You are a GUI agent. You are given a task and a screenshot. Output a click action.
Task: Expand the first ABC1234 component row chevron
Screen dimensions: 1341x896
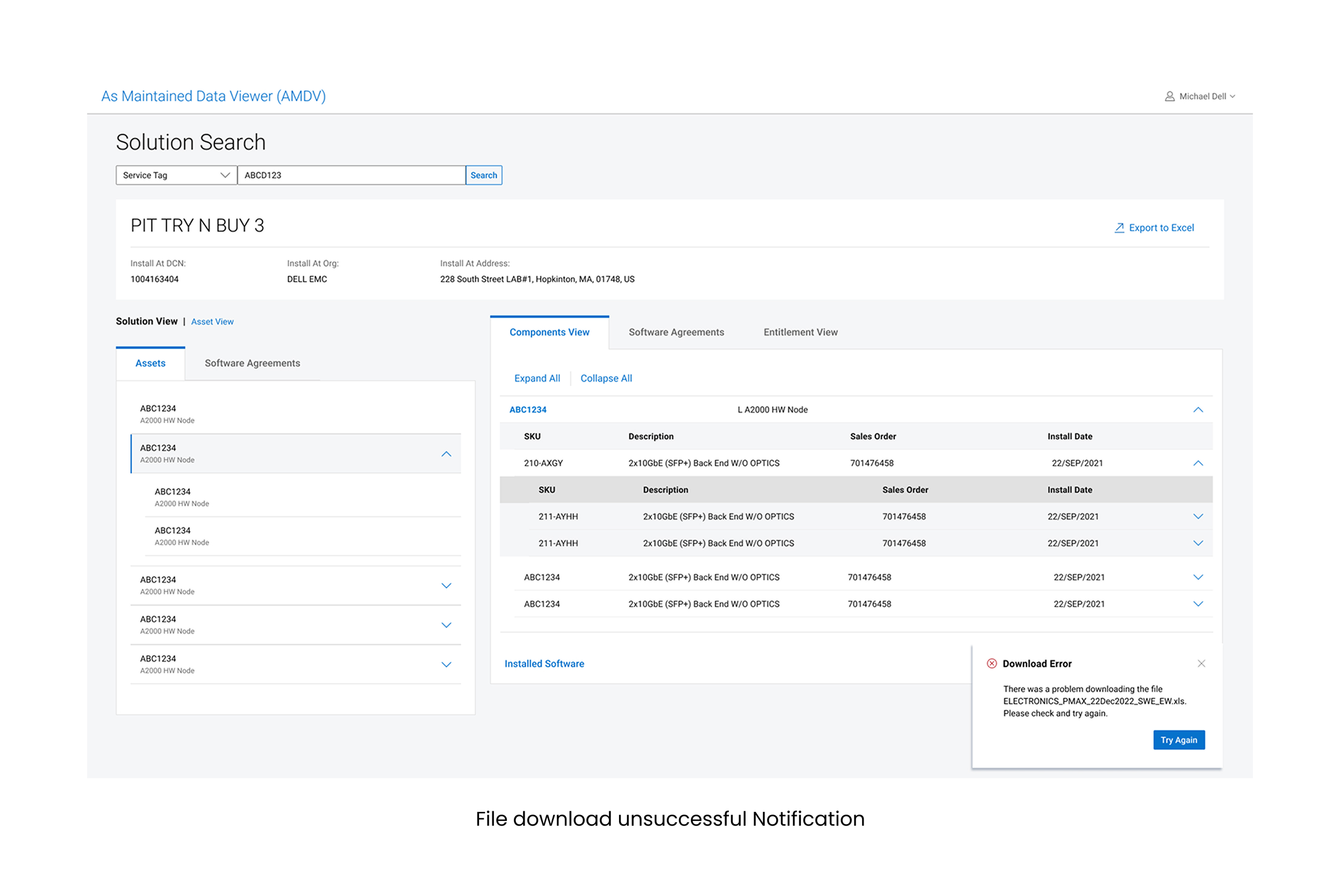(x=1198, y=577)
